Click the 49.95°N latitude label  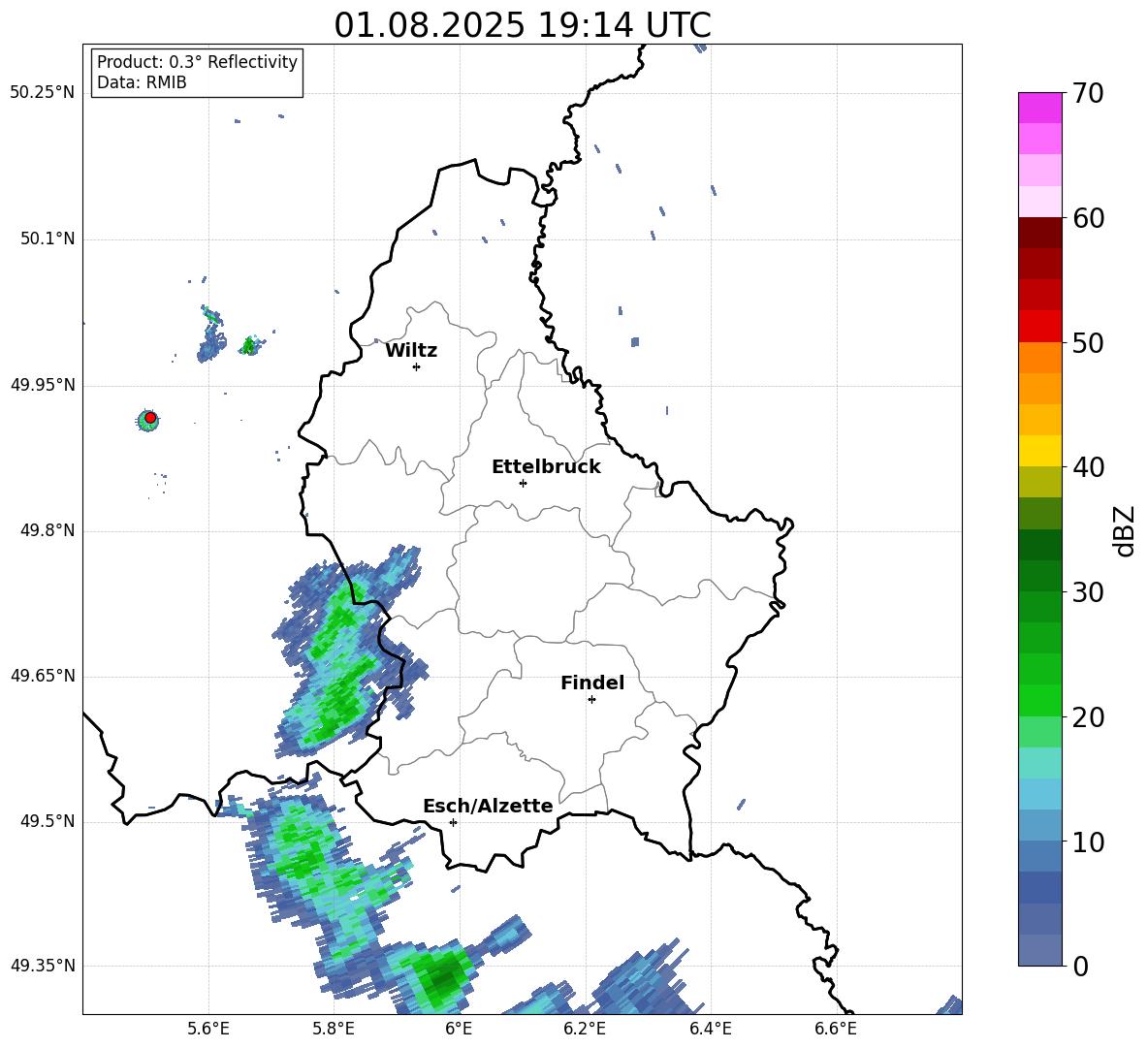point(43,385)
